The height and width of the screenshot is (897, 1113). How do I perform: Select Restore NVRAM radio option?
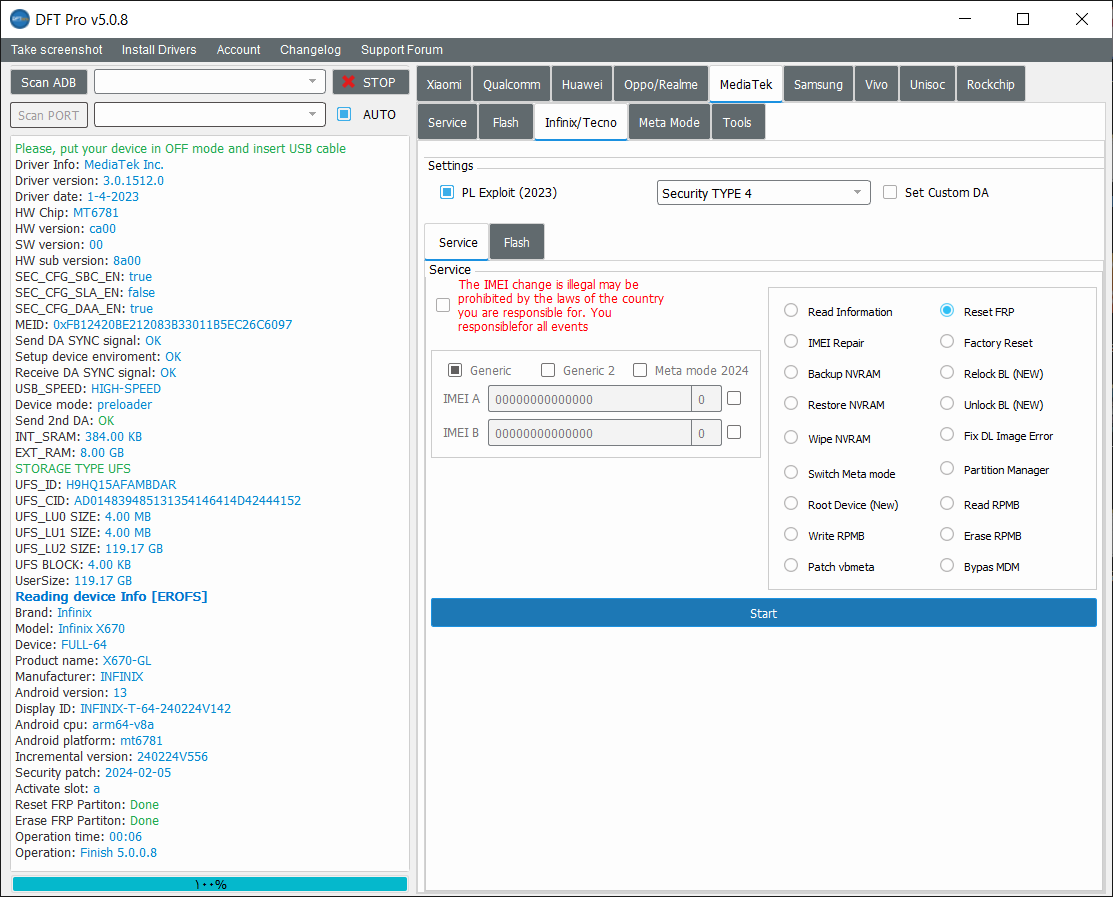pos(791,405)
